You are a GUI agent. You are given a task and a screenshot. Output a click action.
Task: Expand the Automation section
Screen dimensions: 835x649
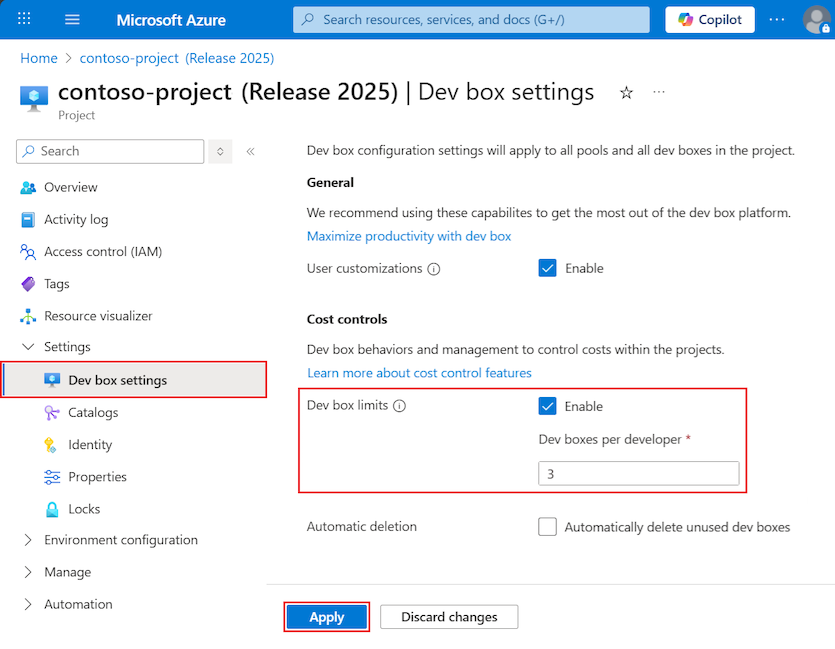[x=28, y=604]
